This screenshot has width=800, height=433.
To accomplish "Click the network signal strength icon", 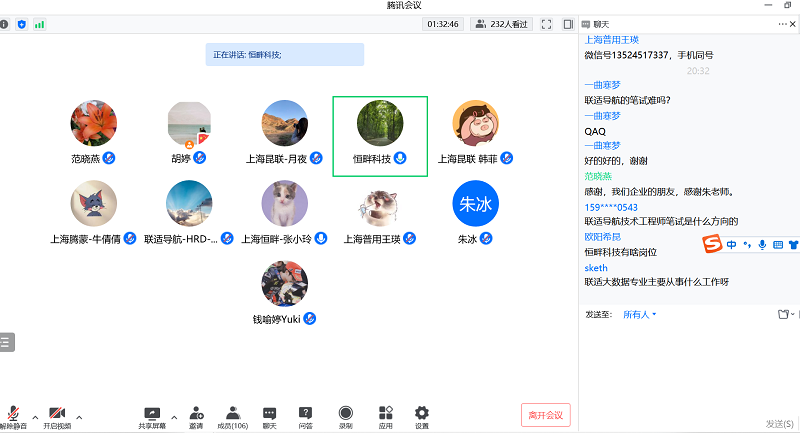I will tap(39, 23).
